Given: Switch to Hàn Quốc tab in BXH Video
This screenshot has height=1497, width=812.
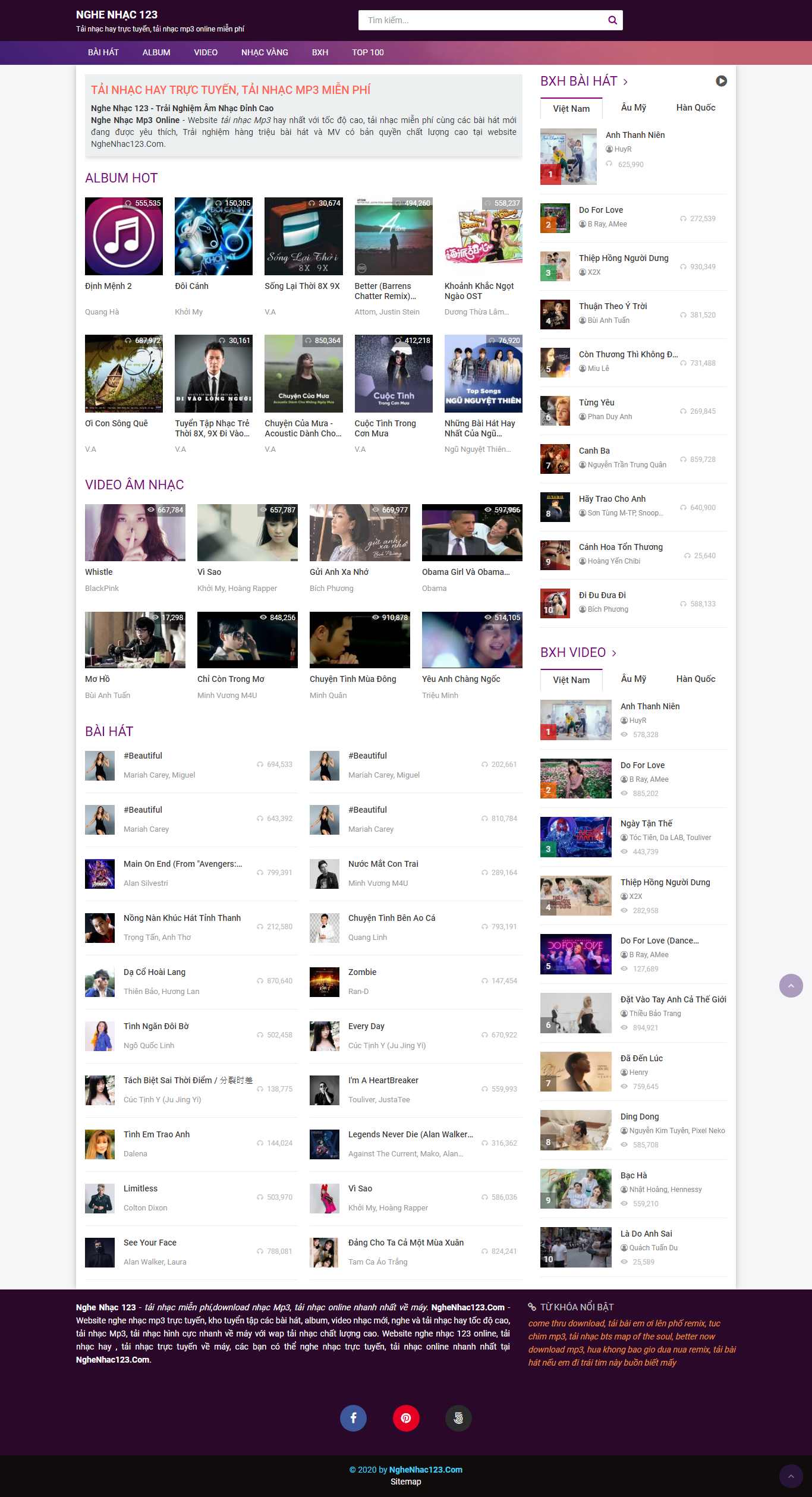Looking at the screenshot, I should (695, 679).
